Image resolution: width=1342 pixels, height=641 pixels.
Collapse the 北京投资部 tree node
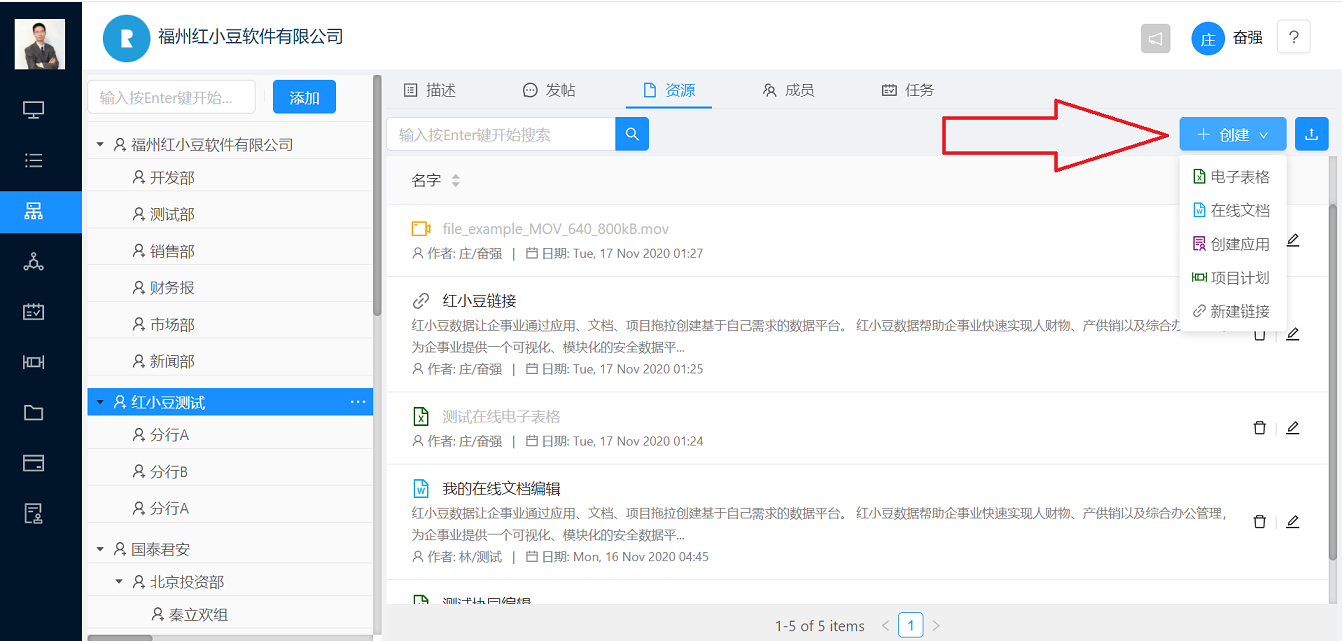[x=119, y=582]
